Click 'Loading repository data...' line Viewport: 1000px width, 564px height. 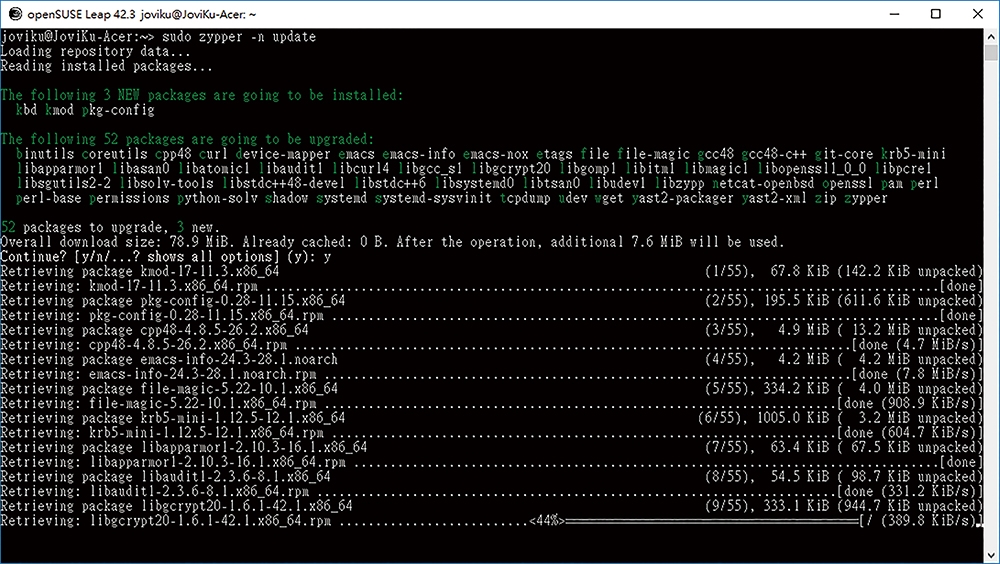coord(96,51)
